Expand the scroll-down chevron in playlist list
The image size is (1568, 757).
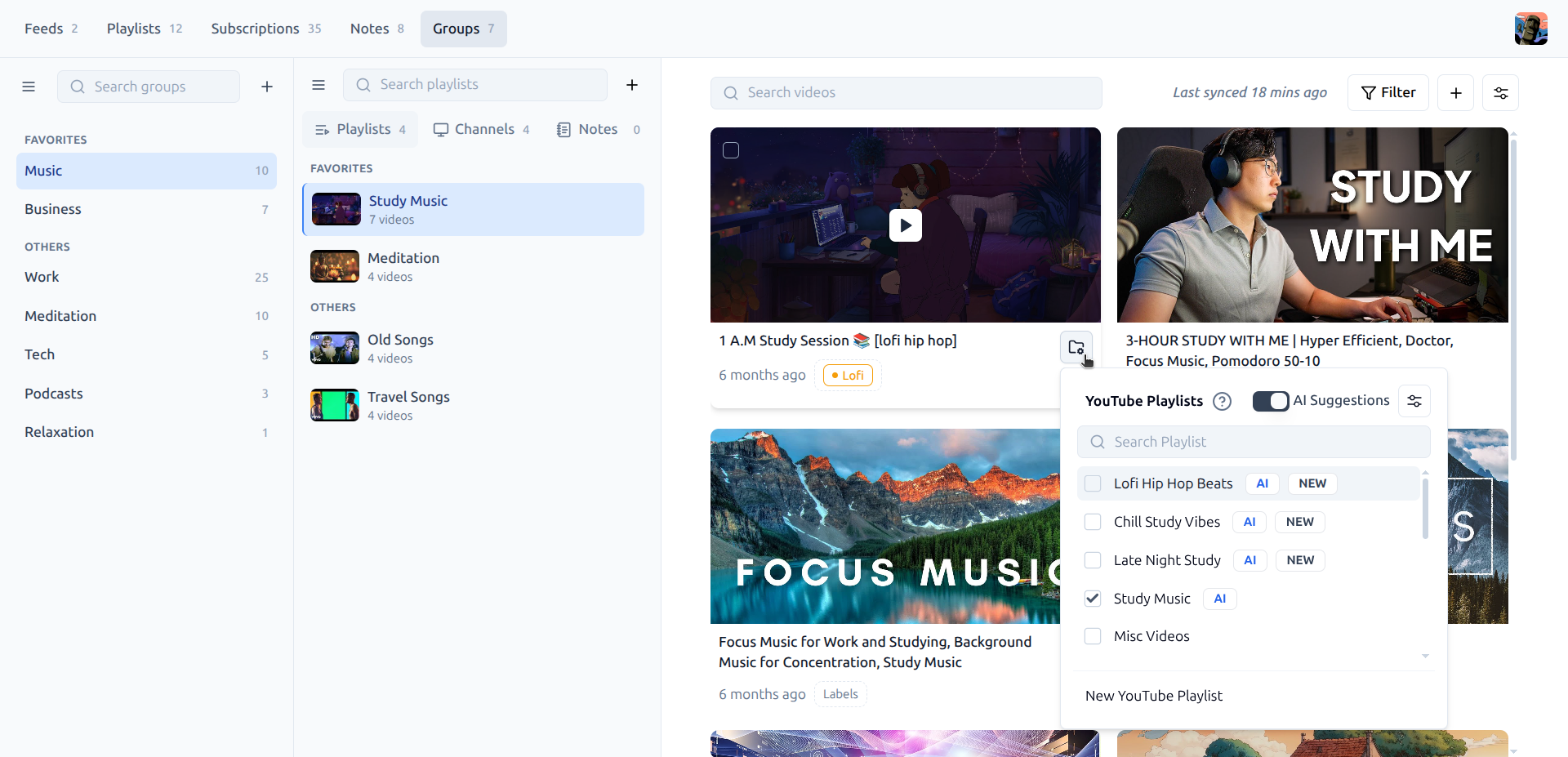tap(1426, 656)
